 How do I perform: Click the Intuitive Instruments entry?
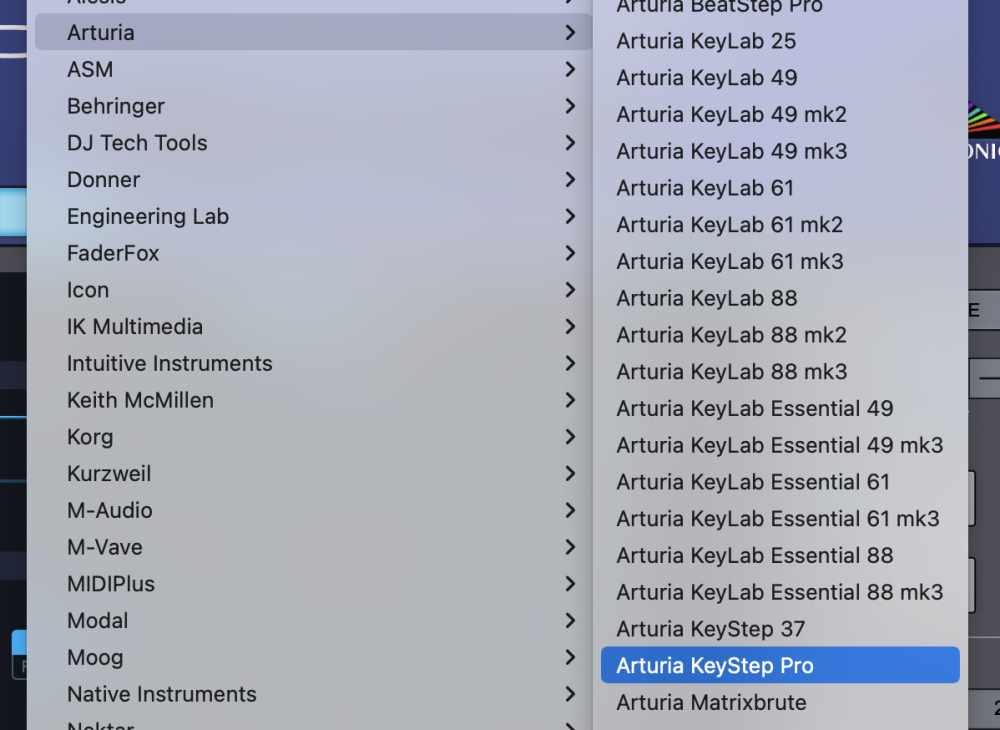pyautogui.click(x=170, y=364)
